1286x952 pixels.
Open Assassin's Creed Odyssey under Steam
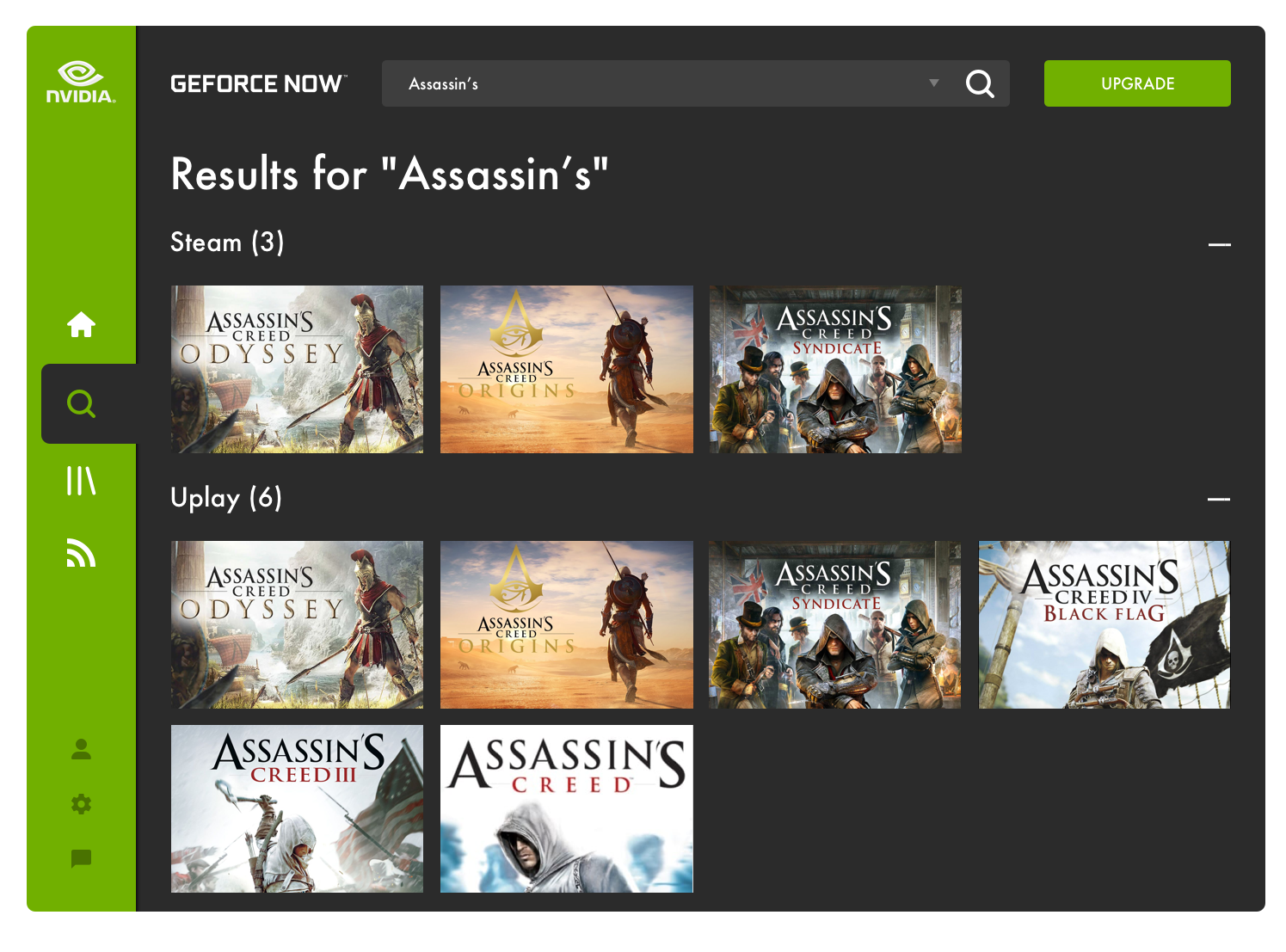297,369
